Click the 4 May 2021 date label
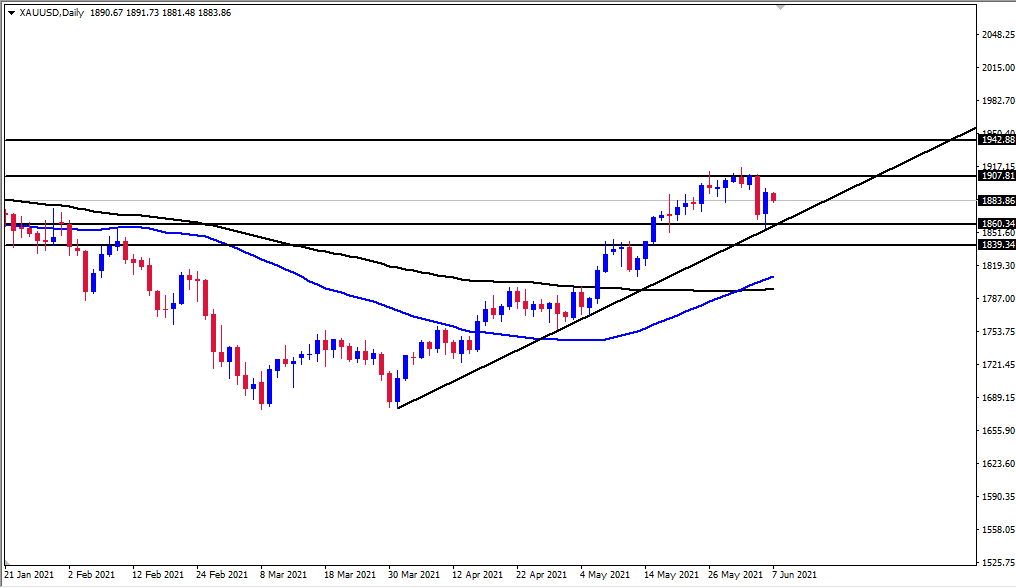Viewport: 1016px width, 588px height. coord(605,575)
